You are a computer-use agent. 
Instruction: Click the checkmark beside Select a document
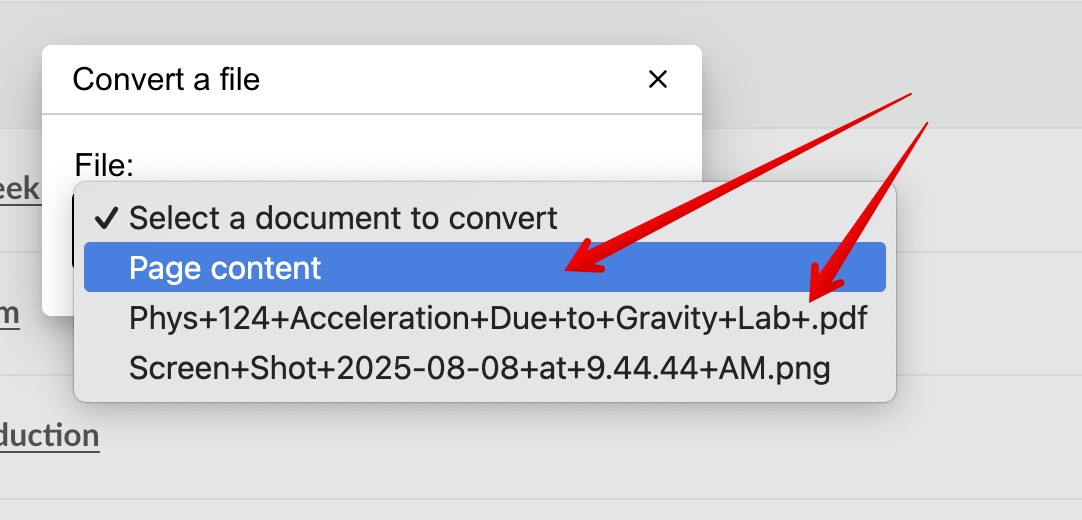click(x=109, y=217)
